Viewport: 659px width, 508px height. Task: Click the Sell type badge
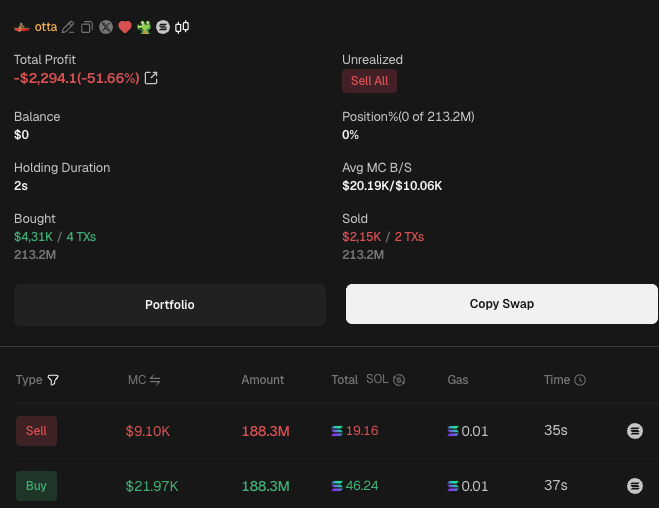pyautogui.click(x=37, y=431)
